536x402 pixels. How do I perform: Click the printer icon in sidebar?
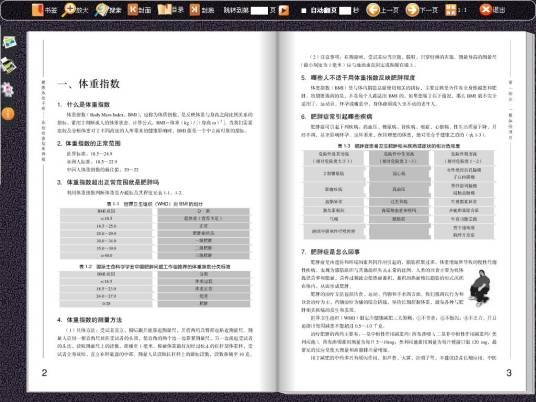(8, 65)
